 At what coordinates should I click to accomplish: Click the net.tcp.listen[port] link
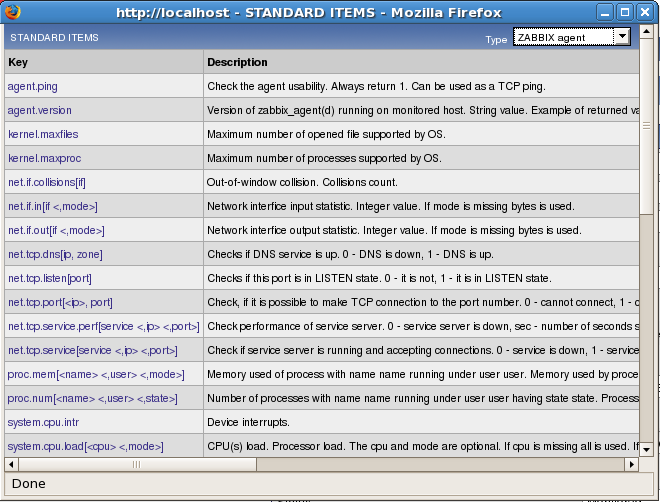pyautogui.click(x=50, y=278)
